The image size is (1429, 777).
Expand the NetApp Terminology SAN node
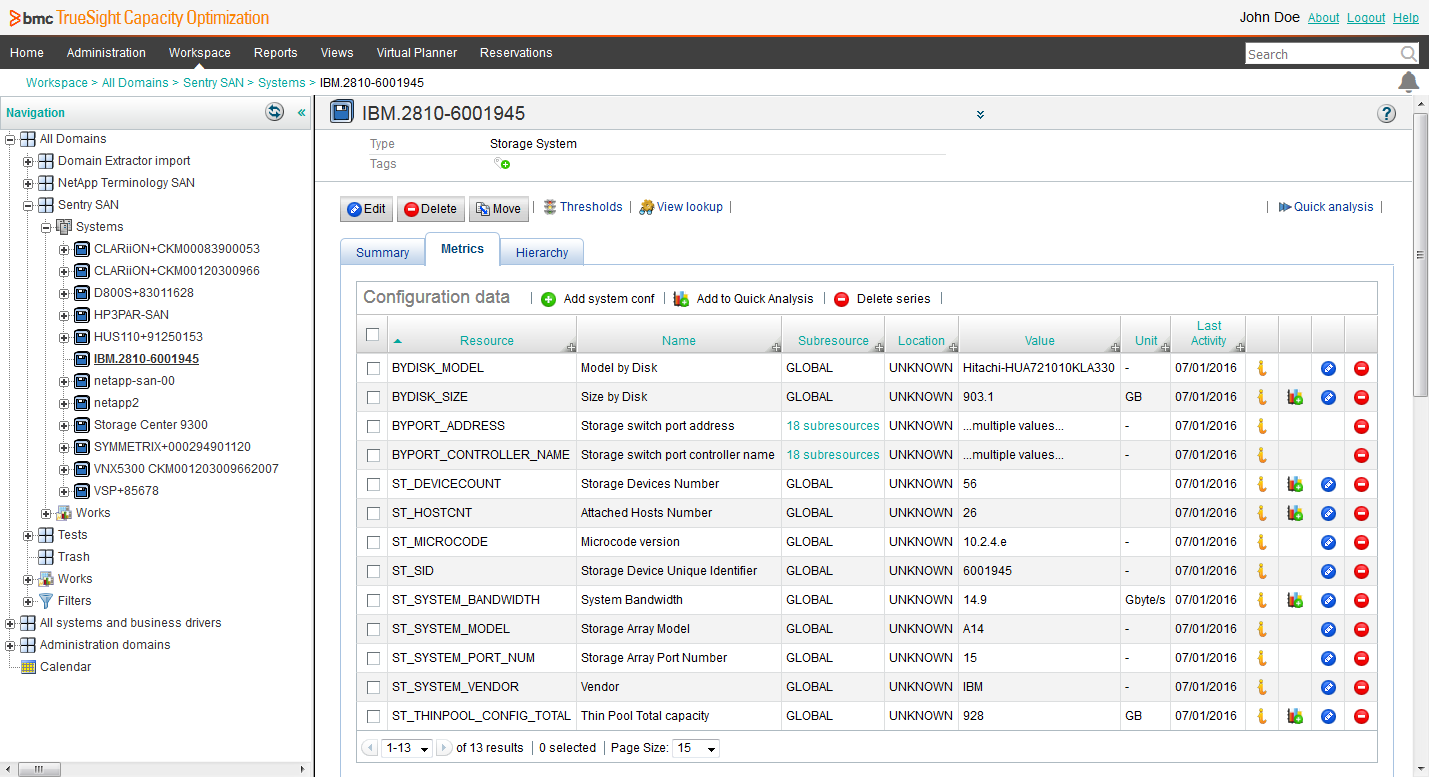pos(28,183)
